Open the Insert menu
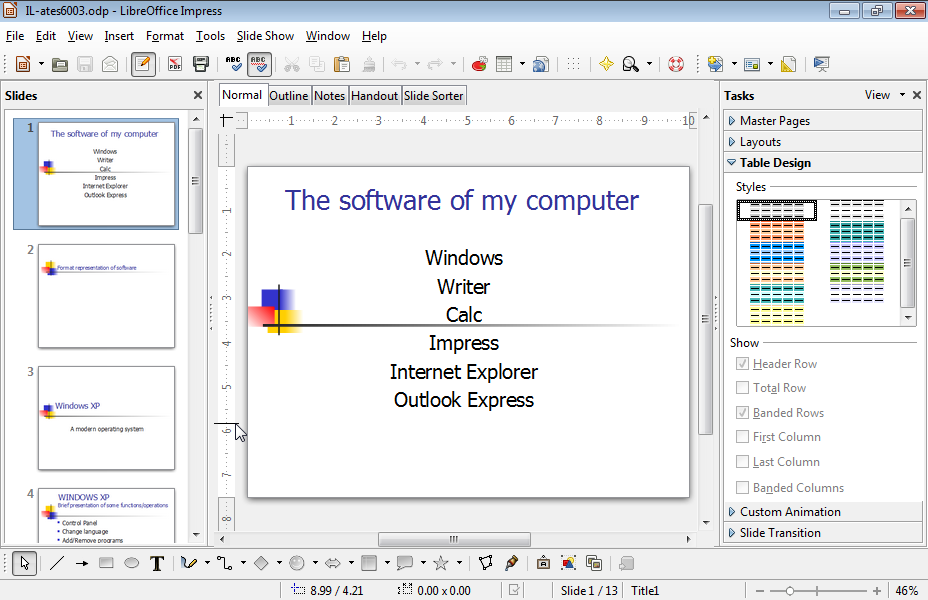 point(119,36)
